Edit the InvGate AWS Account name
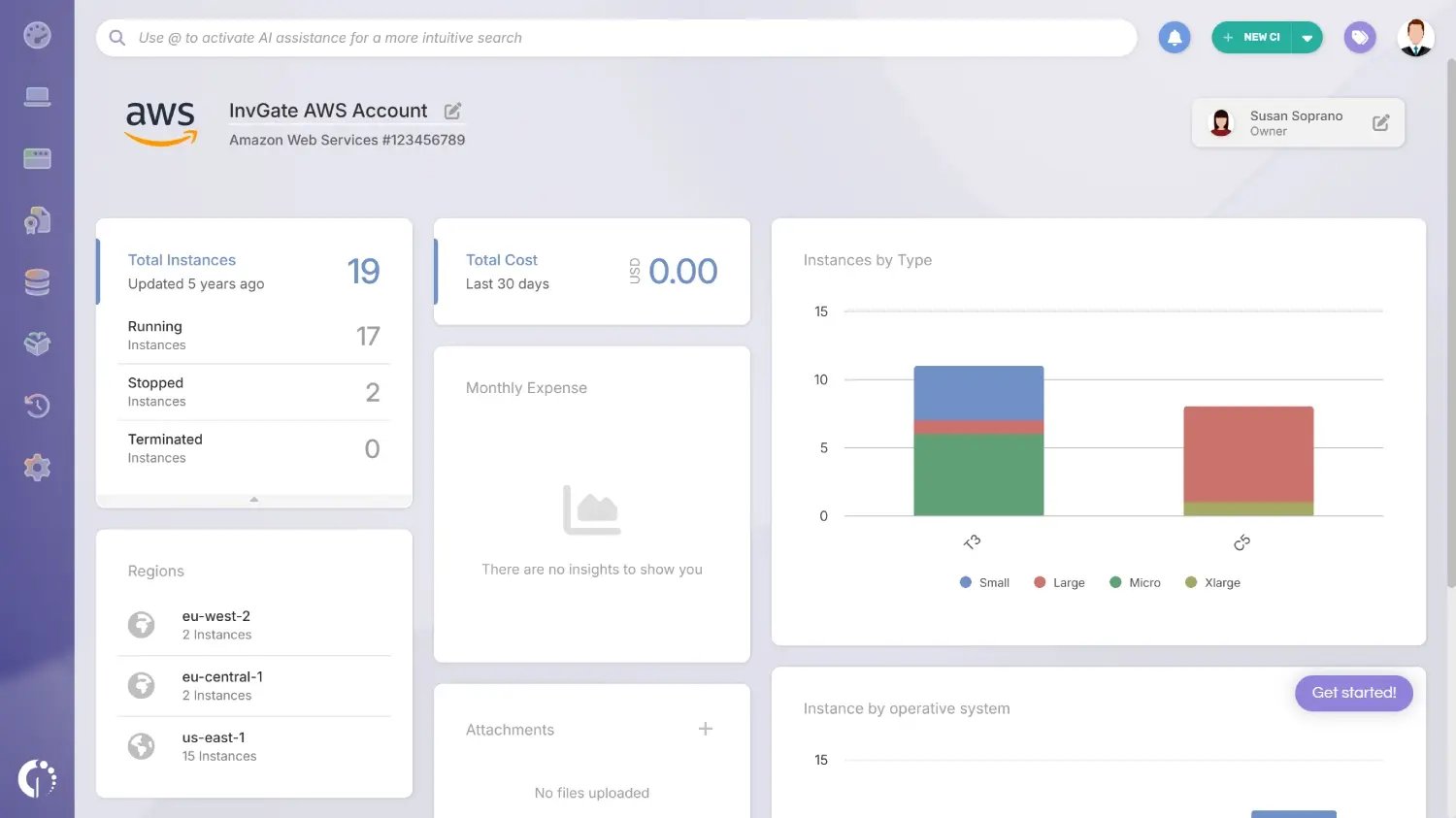The image size is (1456, 818). tap(452, 111)
